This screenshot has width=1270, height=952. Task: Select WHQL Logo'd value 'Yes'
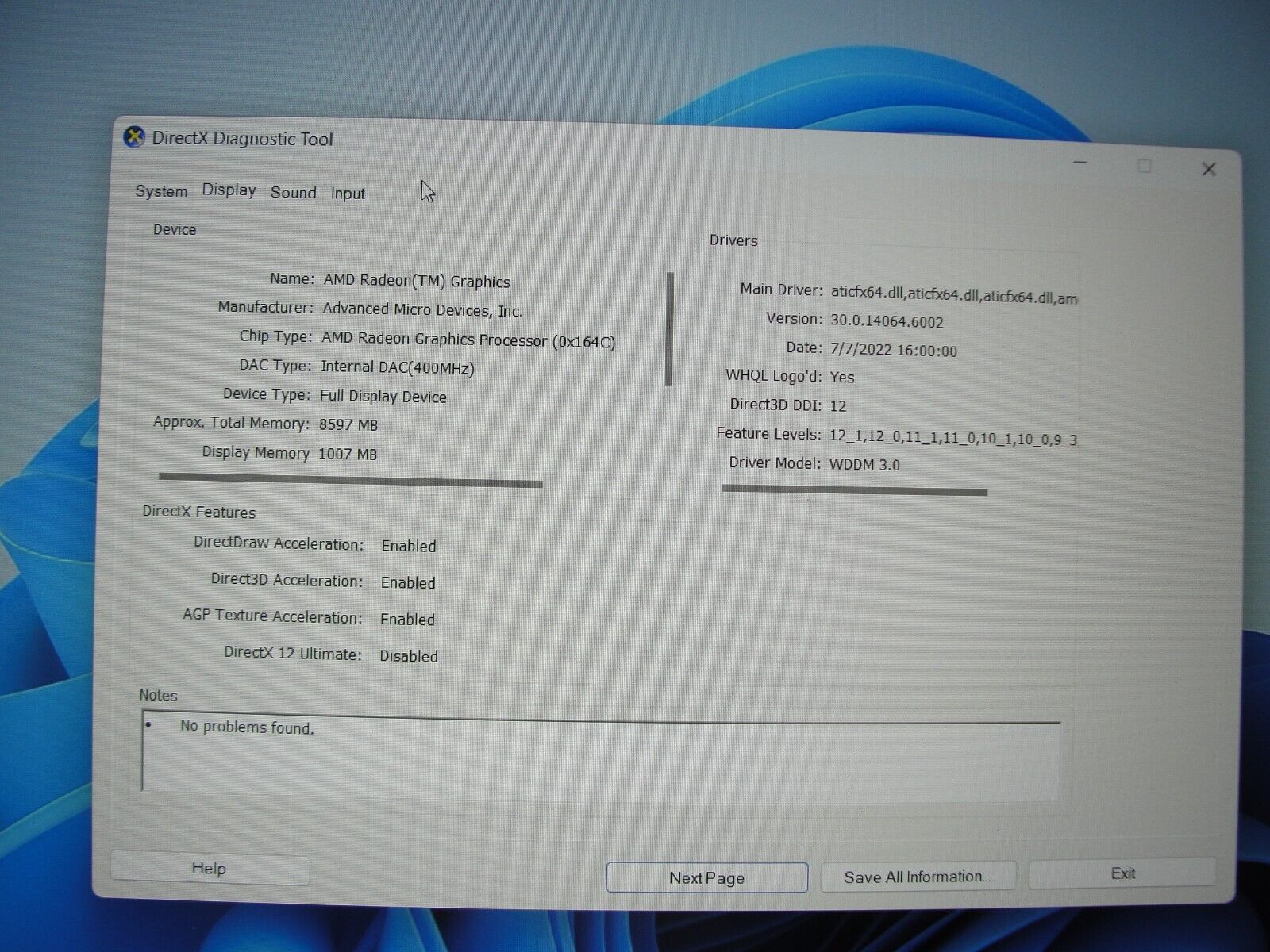pyautogui.click(x=842, y=377)
